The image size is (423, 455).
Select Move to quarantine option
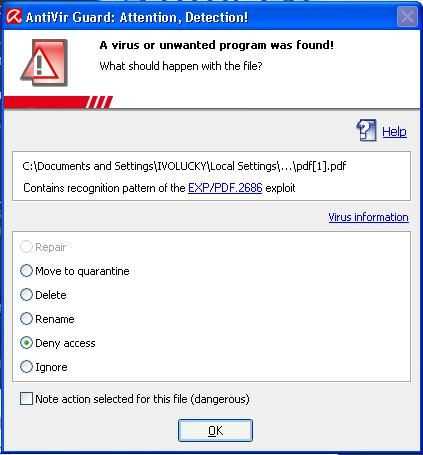(26, 271)
